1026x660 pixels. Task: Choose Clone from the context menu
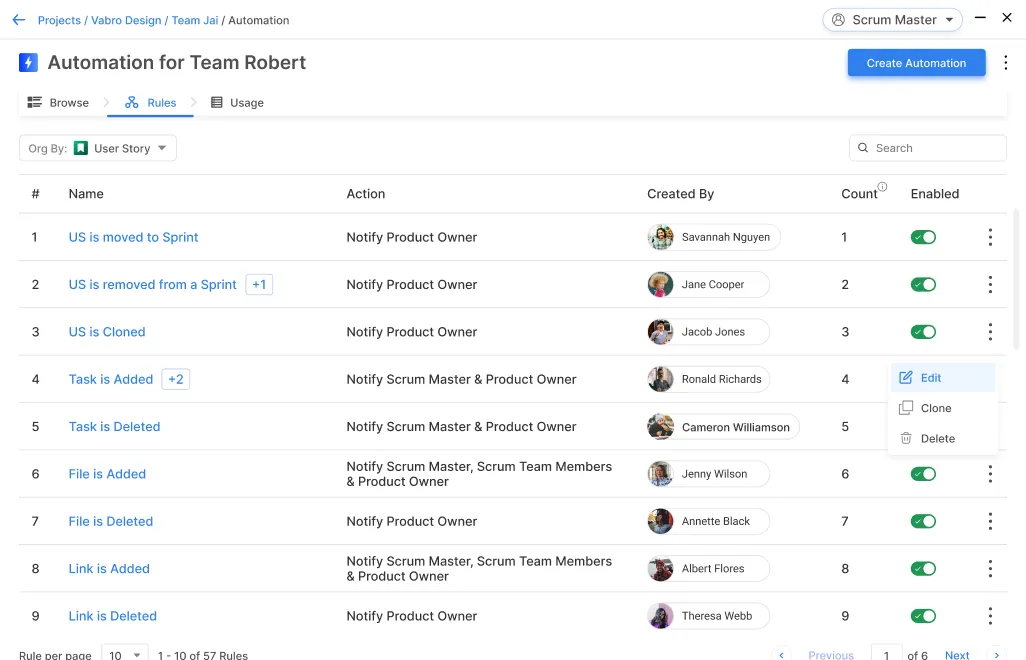click(935, 408)
